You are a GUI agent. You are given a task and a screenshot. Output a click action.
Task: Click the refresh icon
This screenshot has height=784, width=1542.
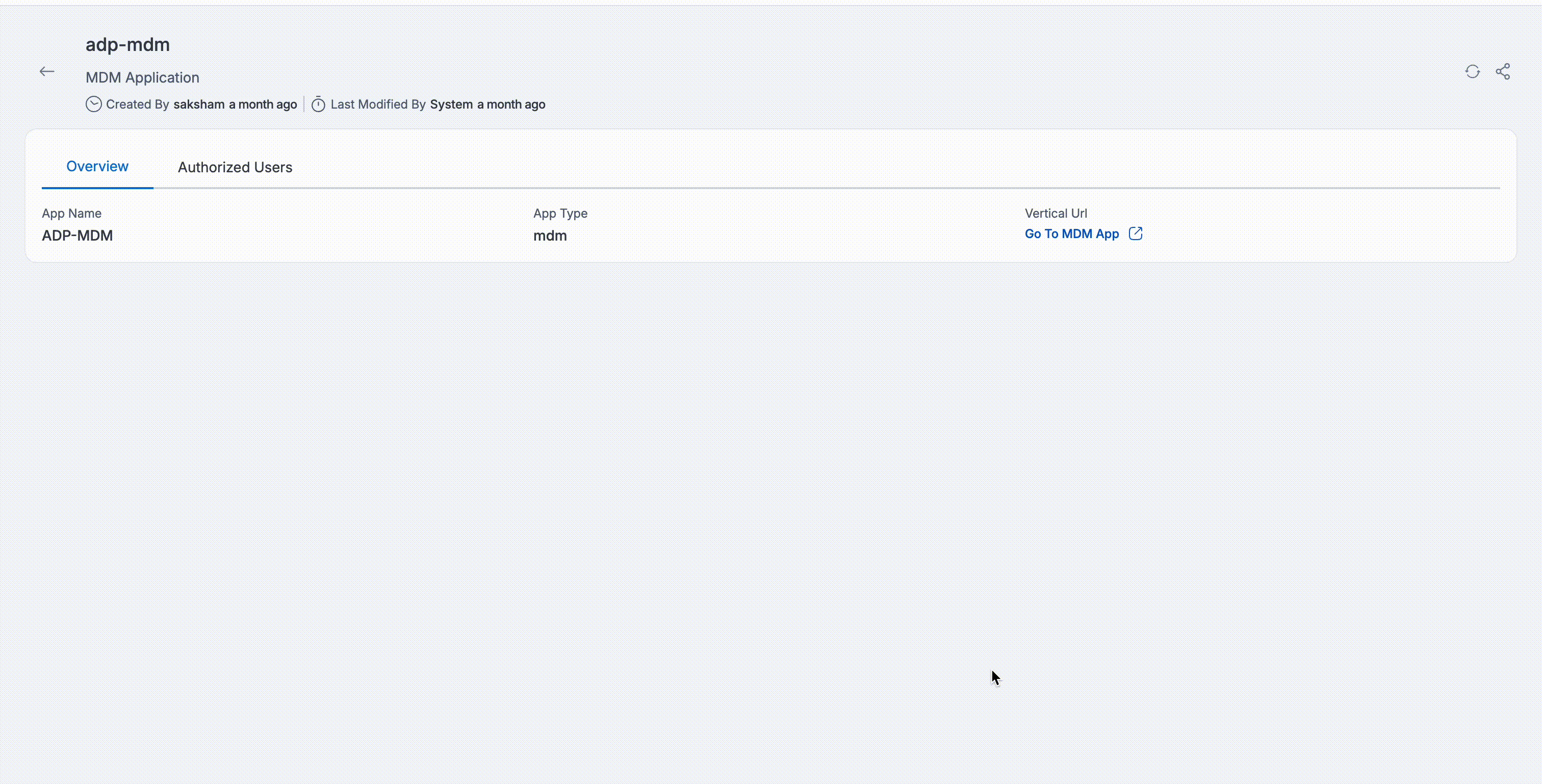click(x=1473, y=72)
